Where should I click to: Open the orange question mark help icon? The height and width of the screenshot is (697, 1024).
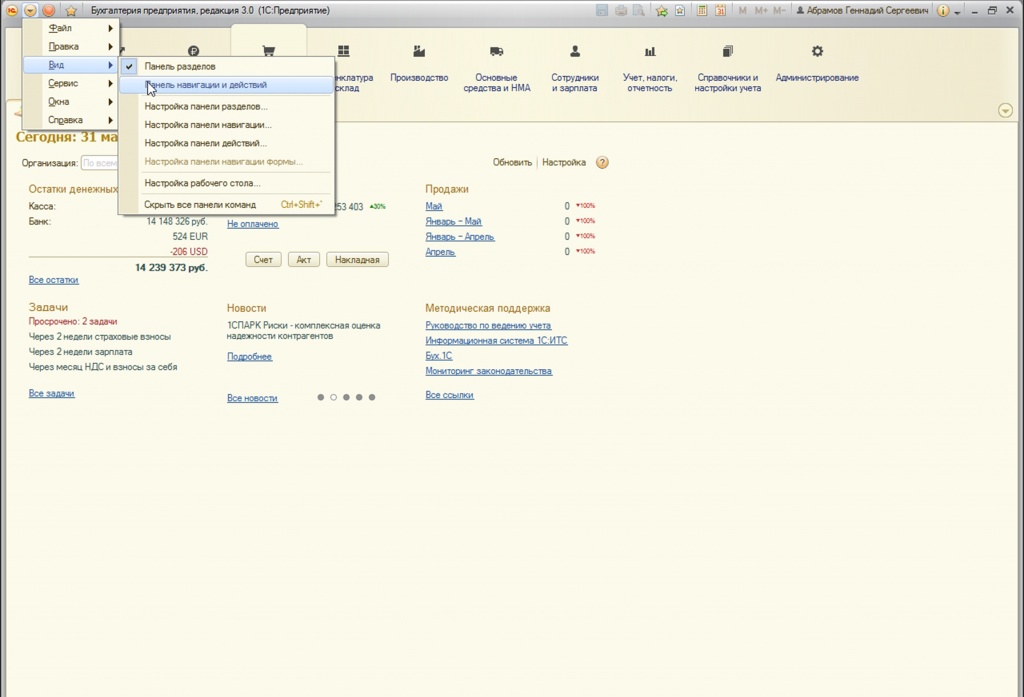coord(602,162)
